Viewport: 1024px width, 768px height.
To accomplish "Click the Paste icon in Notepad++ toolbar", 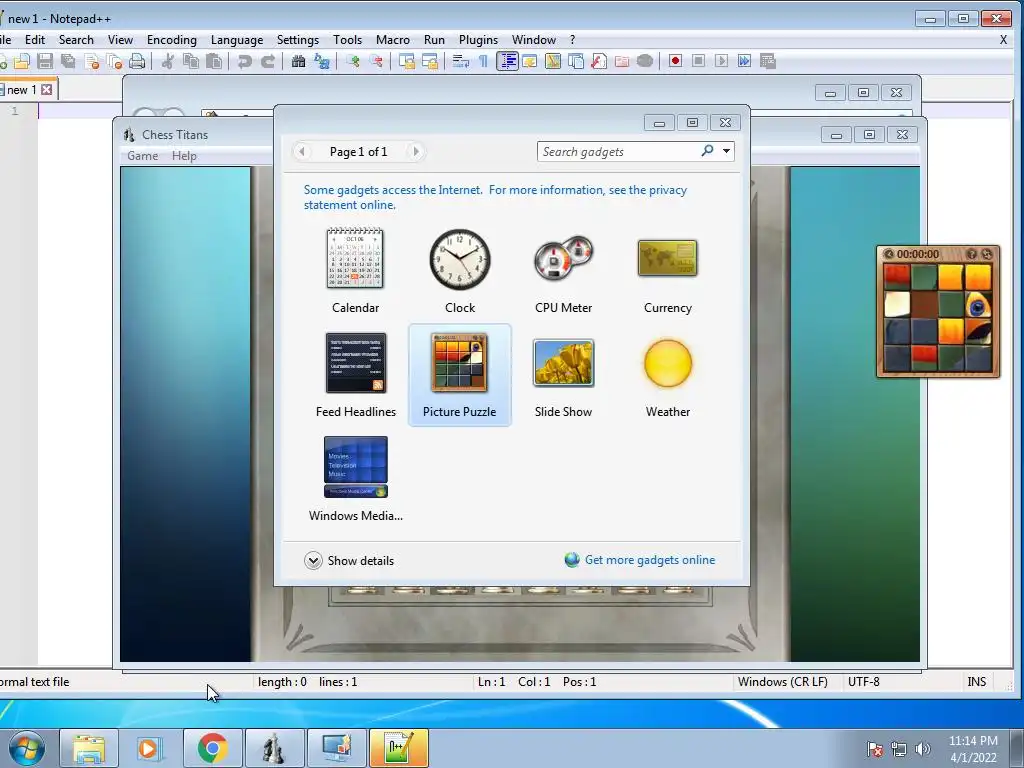I will click(x=214, y=61).
